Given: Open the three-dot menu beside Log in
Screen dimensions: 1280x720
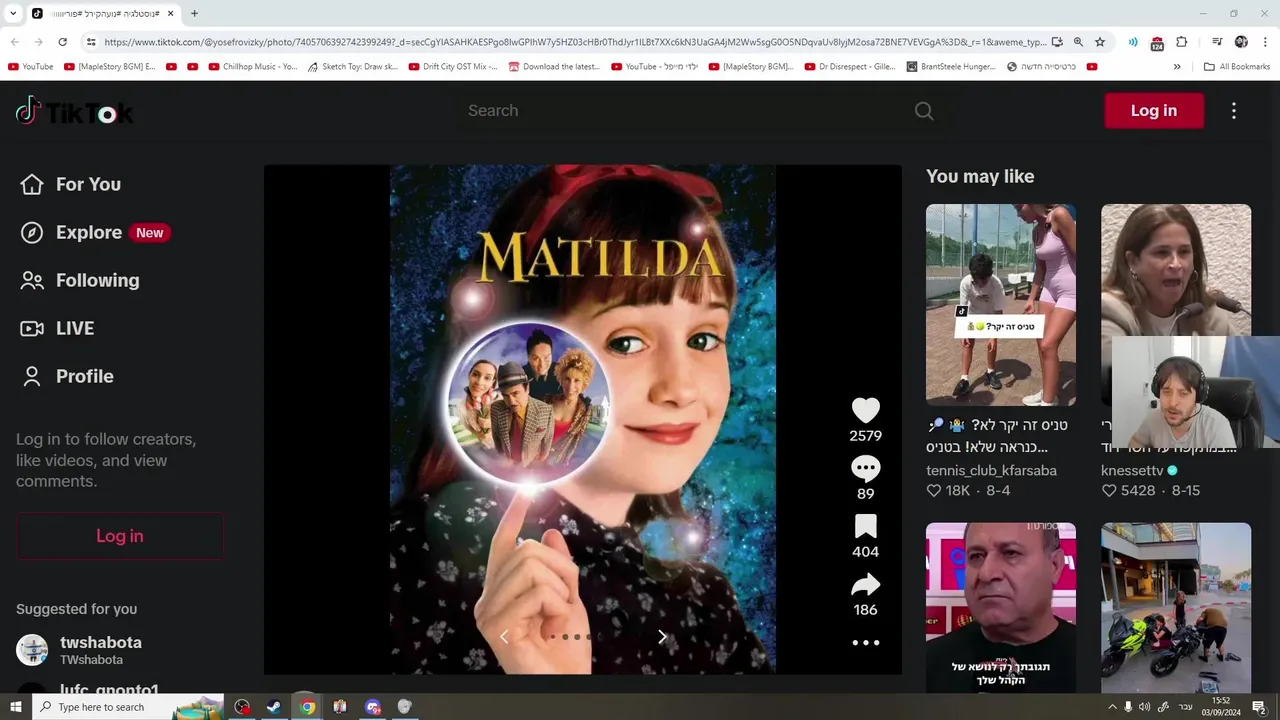Looking at the screenshot, I should 1234,111.
